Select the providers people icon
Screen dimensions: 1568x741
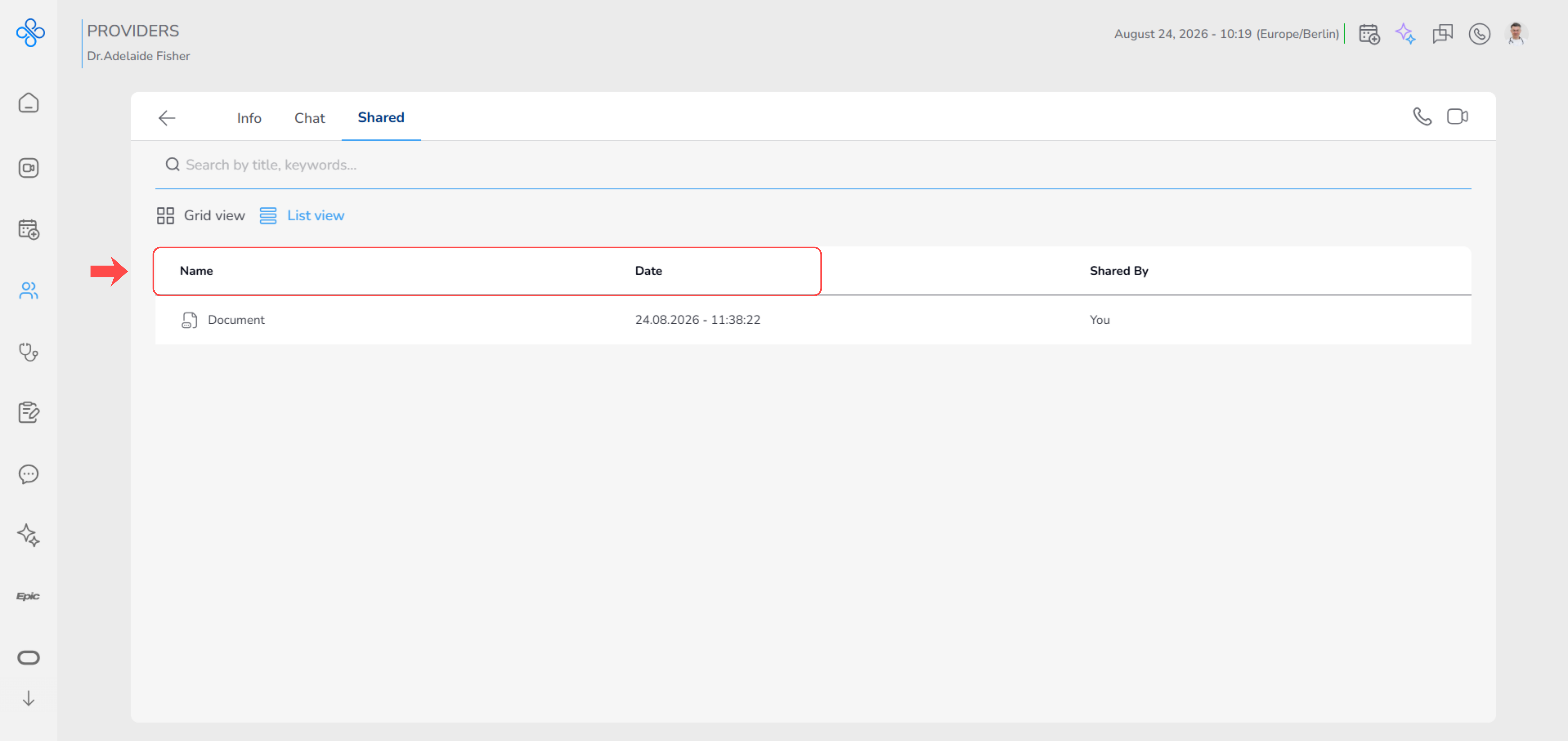[29, 291]
